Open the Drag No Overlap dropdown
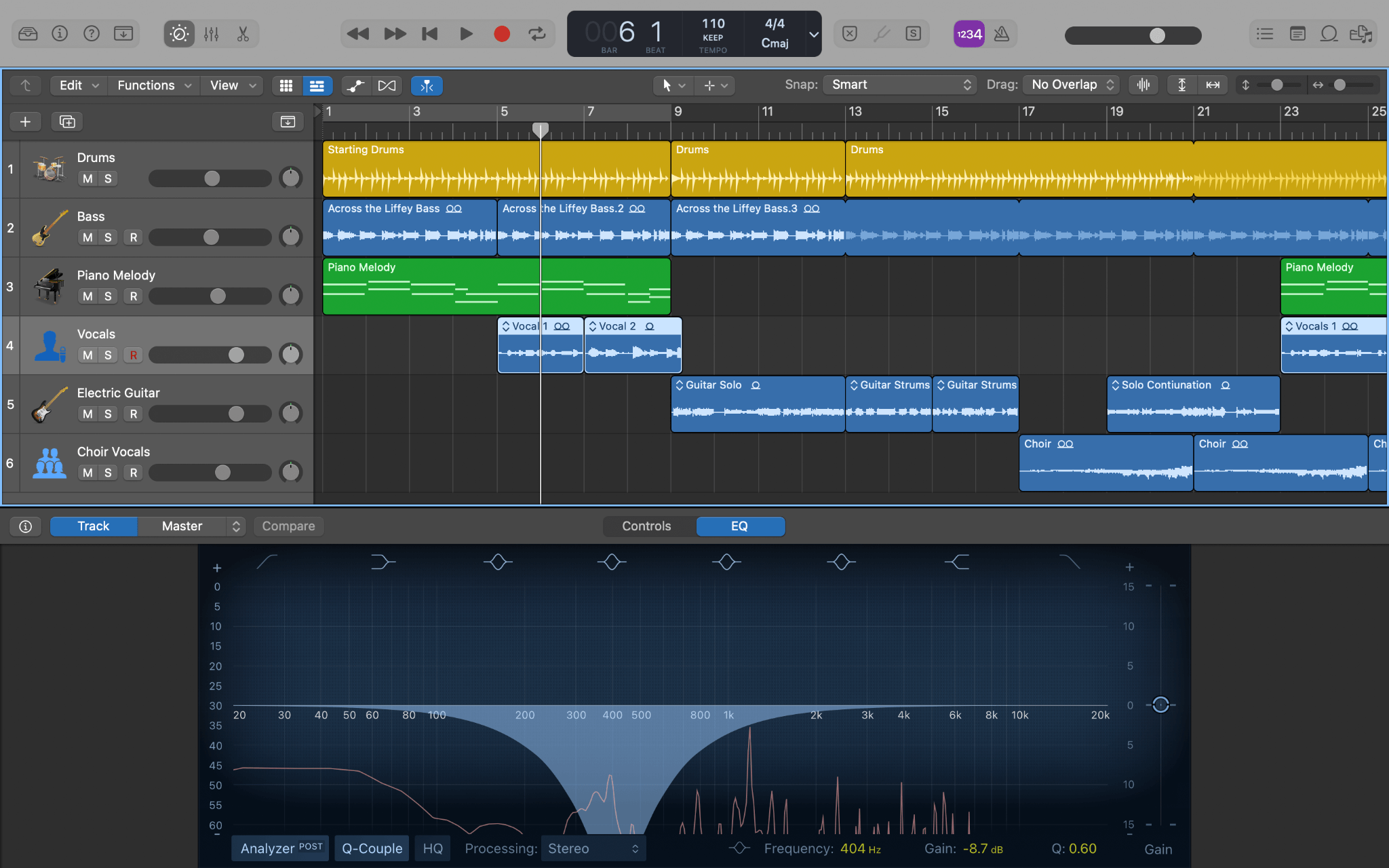 click(x=1070, y=85)
